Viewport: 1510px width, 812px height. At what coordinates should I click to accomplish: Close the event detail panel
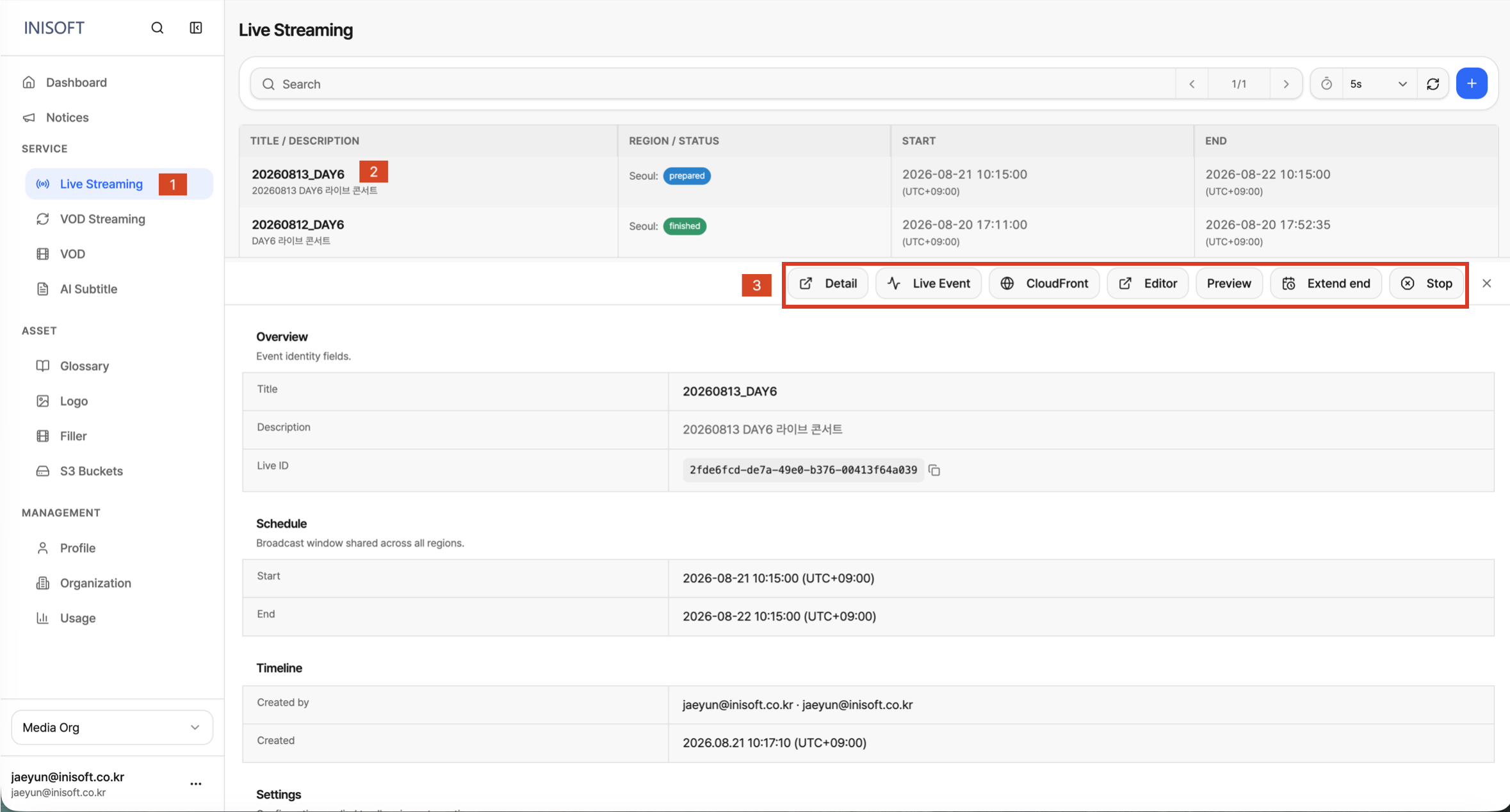1487,283
